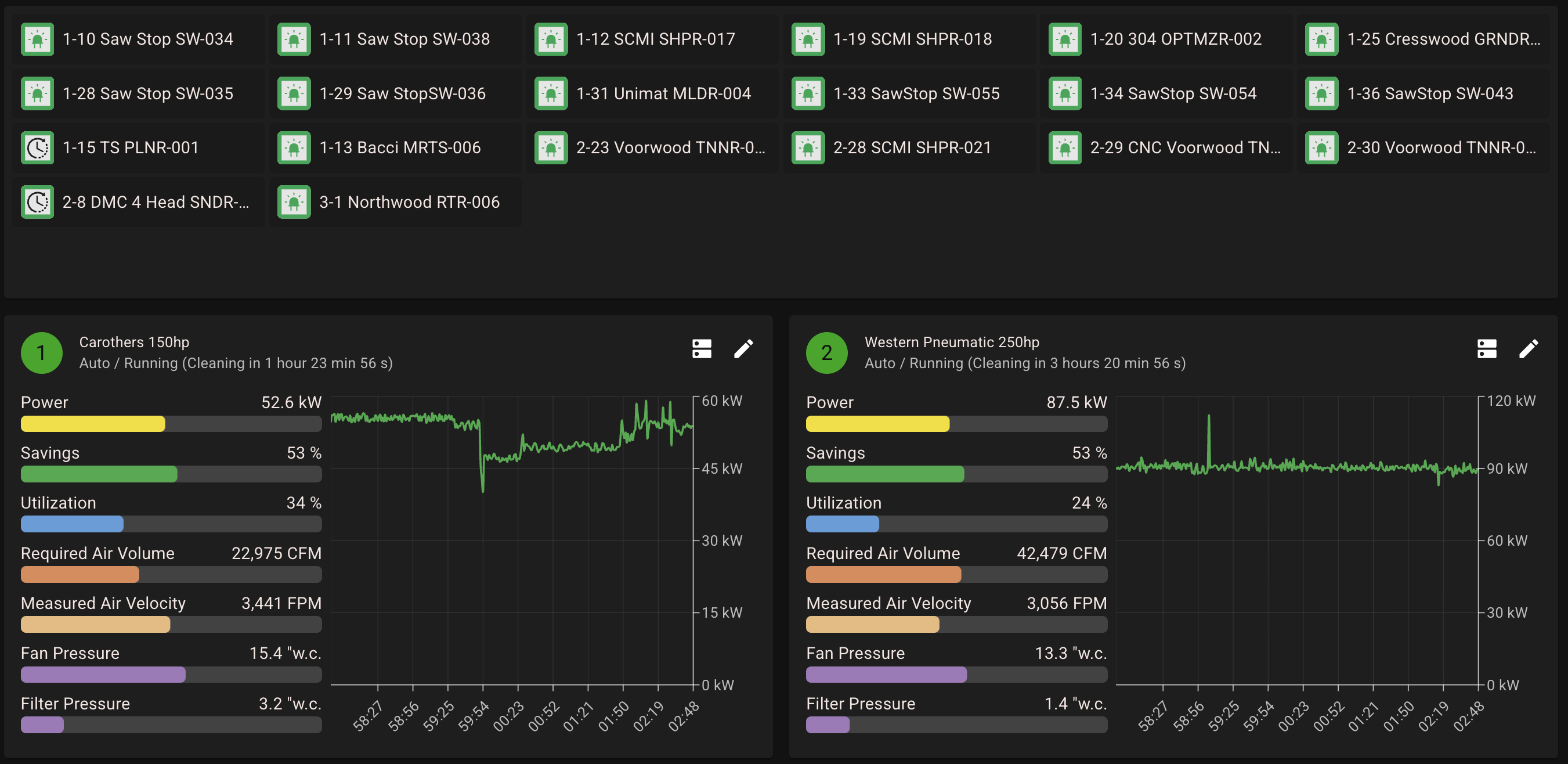Click the status icon for 2-23 Voorwood TNNR

tap(551, 148)
